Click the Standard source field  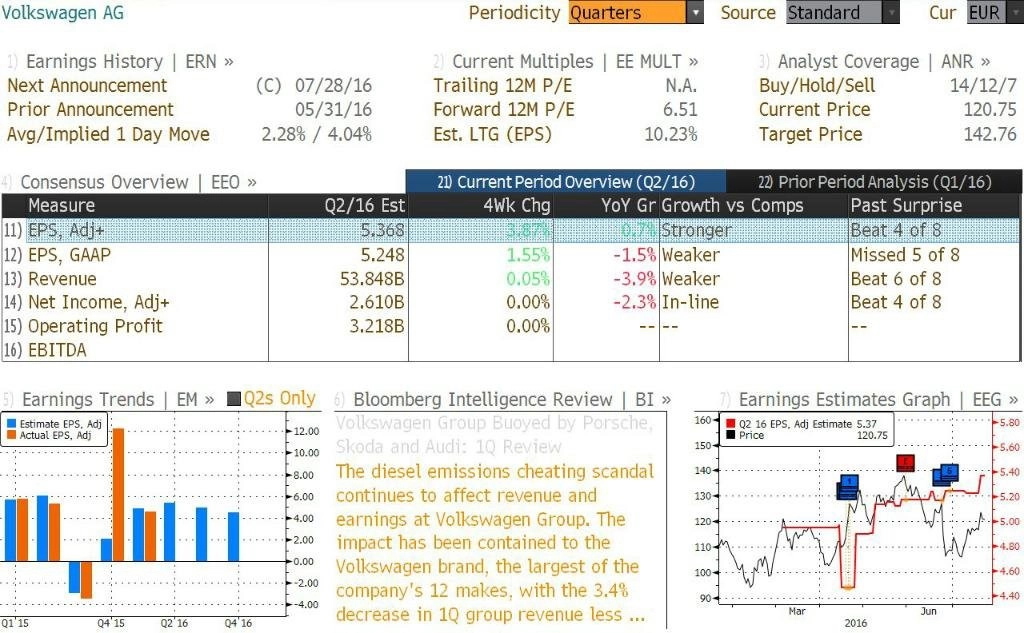[834, 12]
